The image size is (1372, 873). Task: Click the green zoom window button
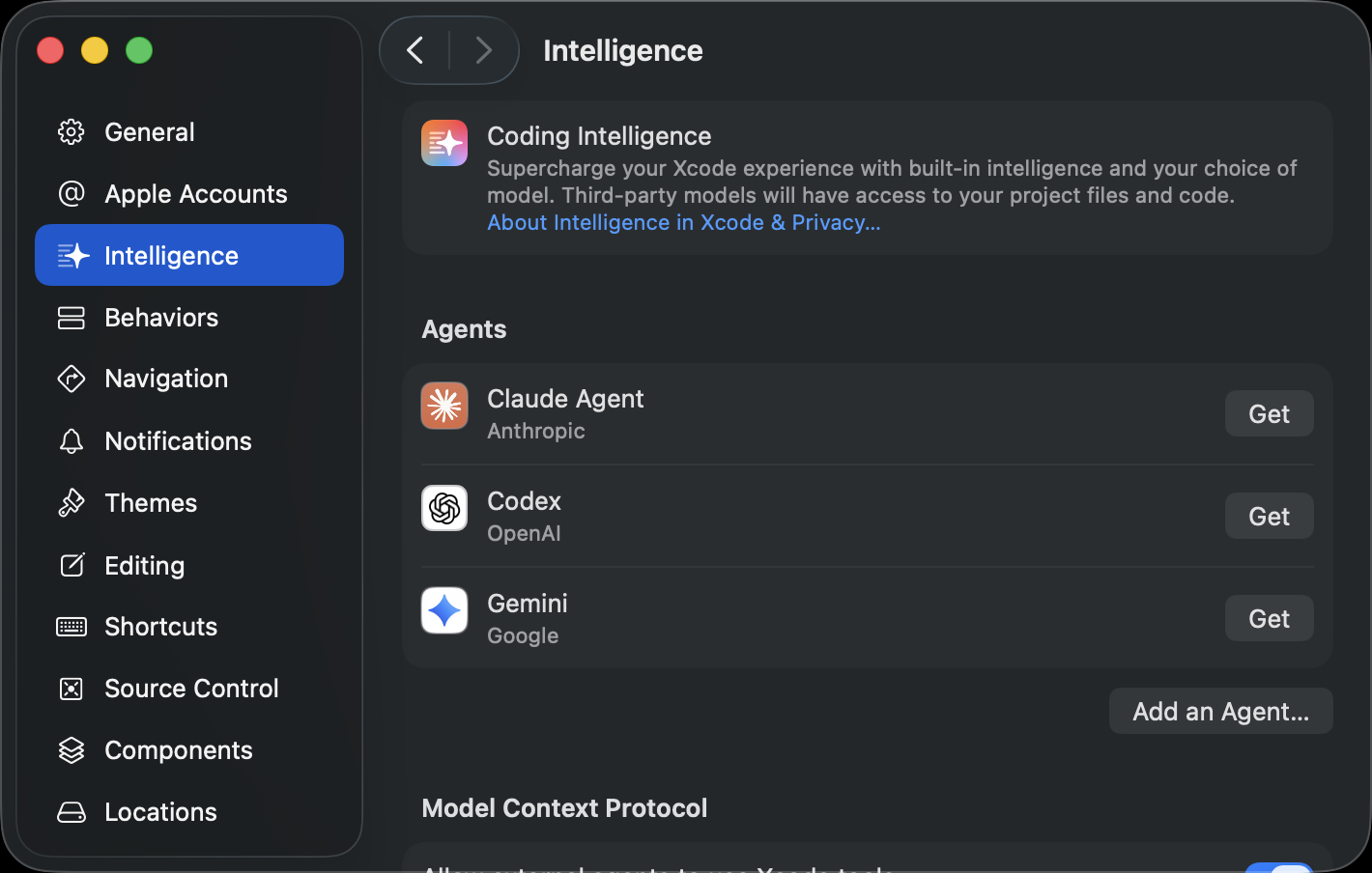pos(139,50)
